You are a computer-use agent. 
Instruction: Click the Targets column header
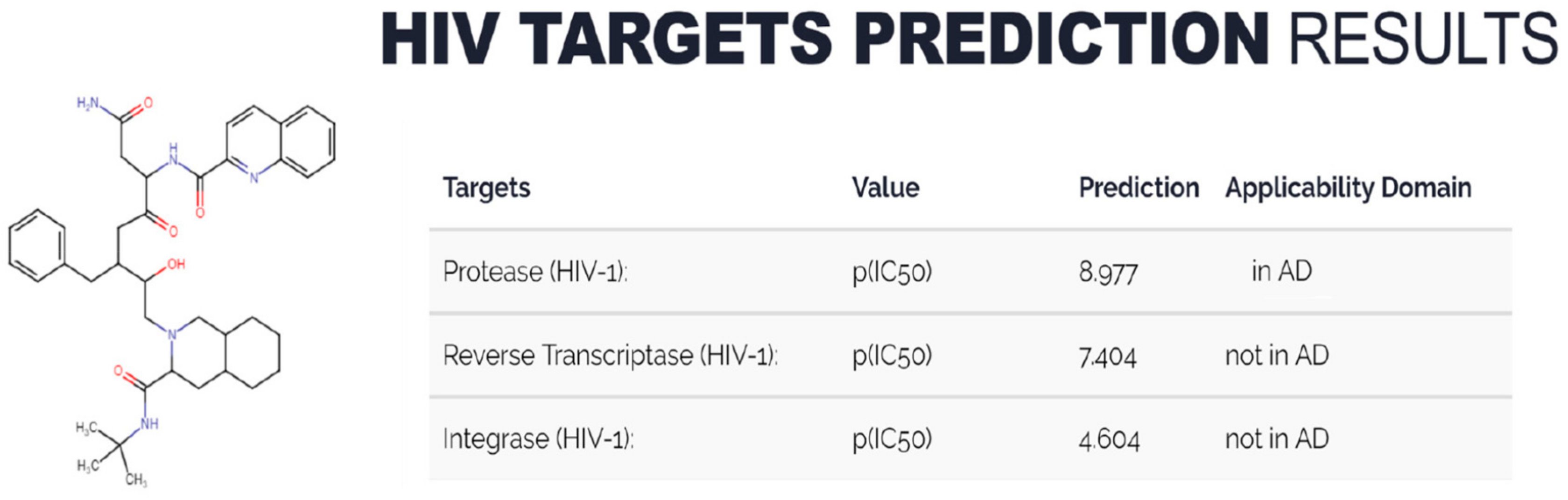tap(486, 188)
